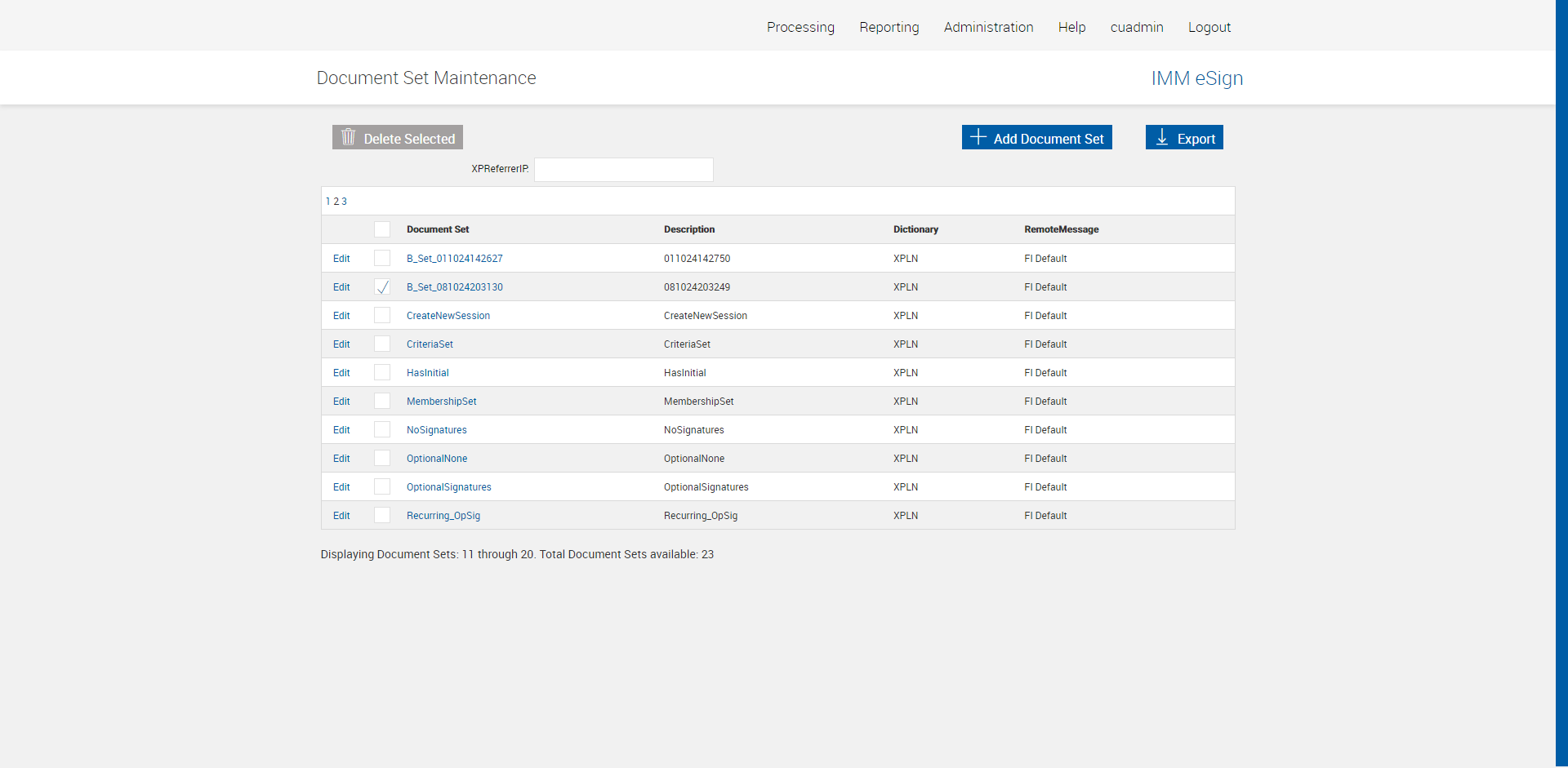Open the OptionalSignatures document set link
The image size is (1568, 768).
click(x=449, y=487)
